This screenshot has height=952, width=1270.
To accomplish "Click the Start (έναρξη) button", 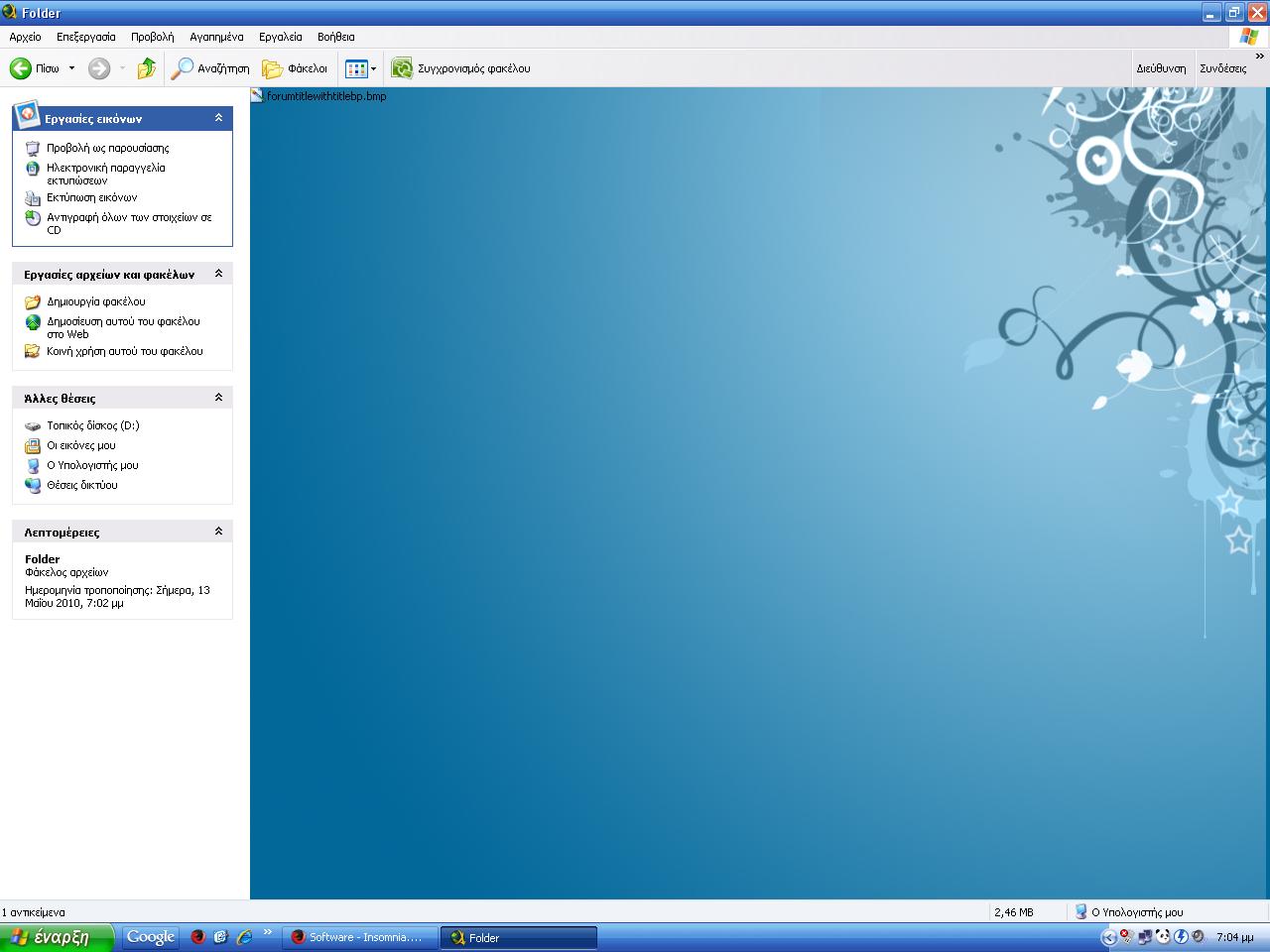I will [58, 937].
